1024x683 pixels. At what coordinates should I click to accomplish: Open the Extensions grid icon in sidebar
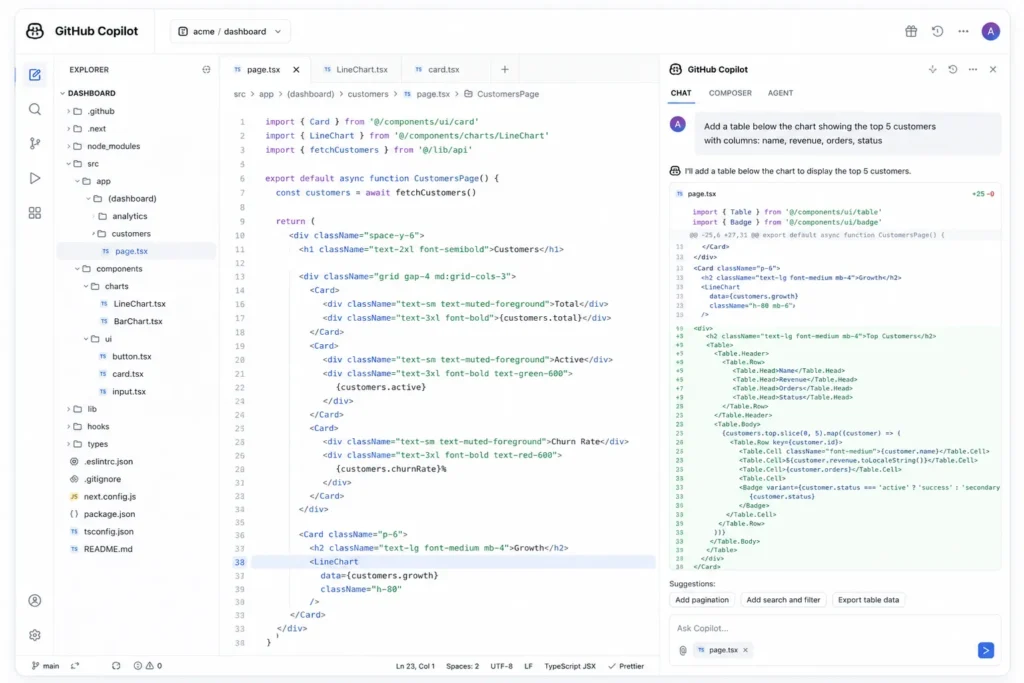[35, 213]
